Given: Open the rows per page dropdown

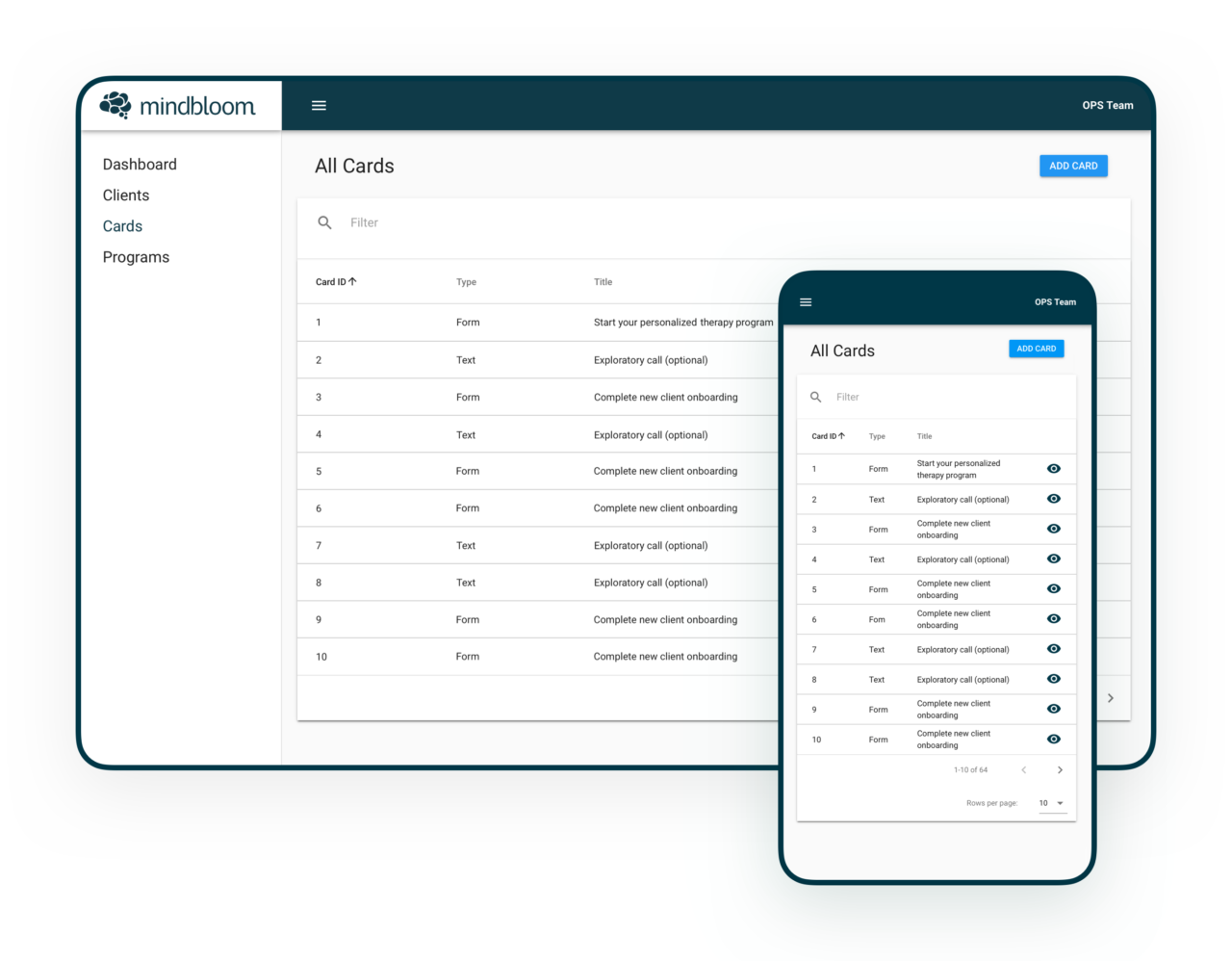Looking at the screenshot, I should point(1052,803).
